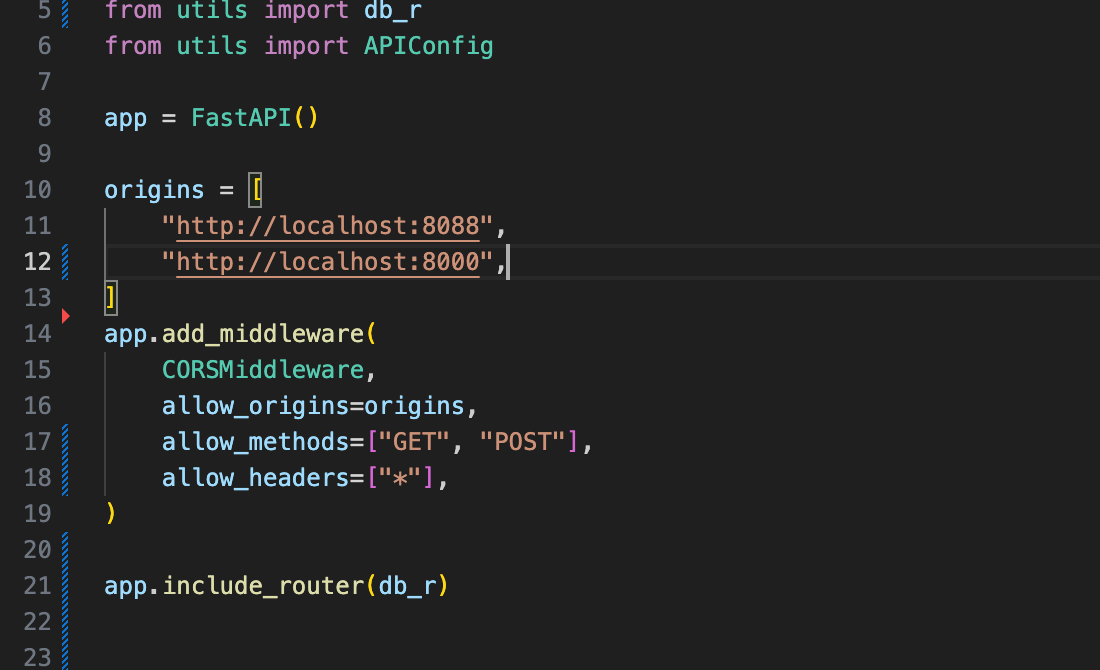Click allow_methods parameter
Viewport: 1100px width, 670px height.
click(x=256, y=441)
